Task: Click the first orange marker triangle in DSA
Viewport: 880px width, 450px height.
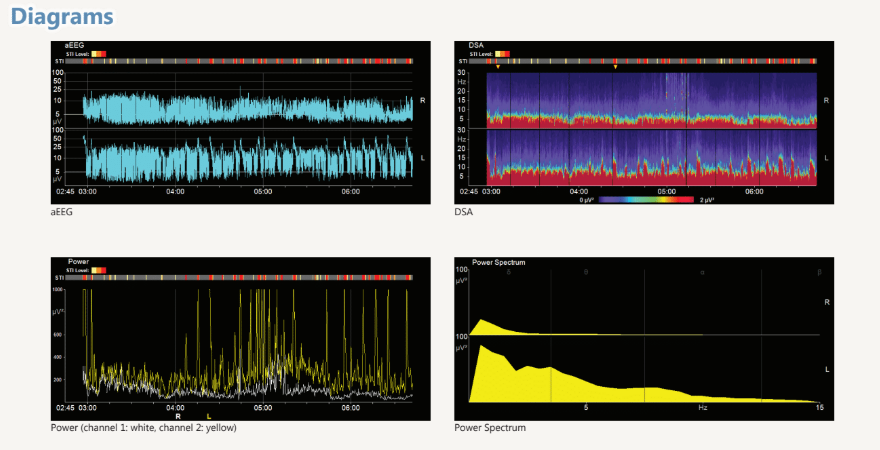Action: pyautogui.click(x=497, y=68)
